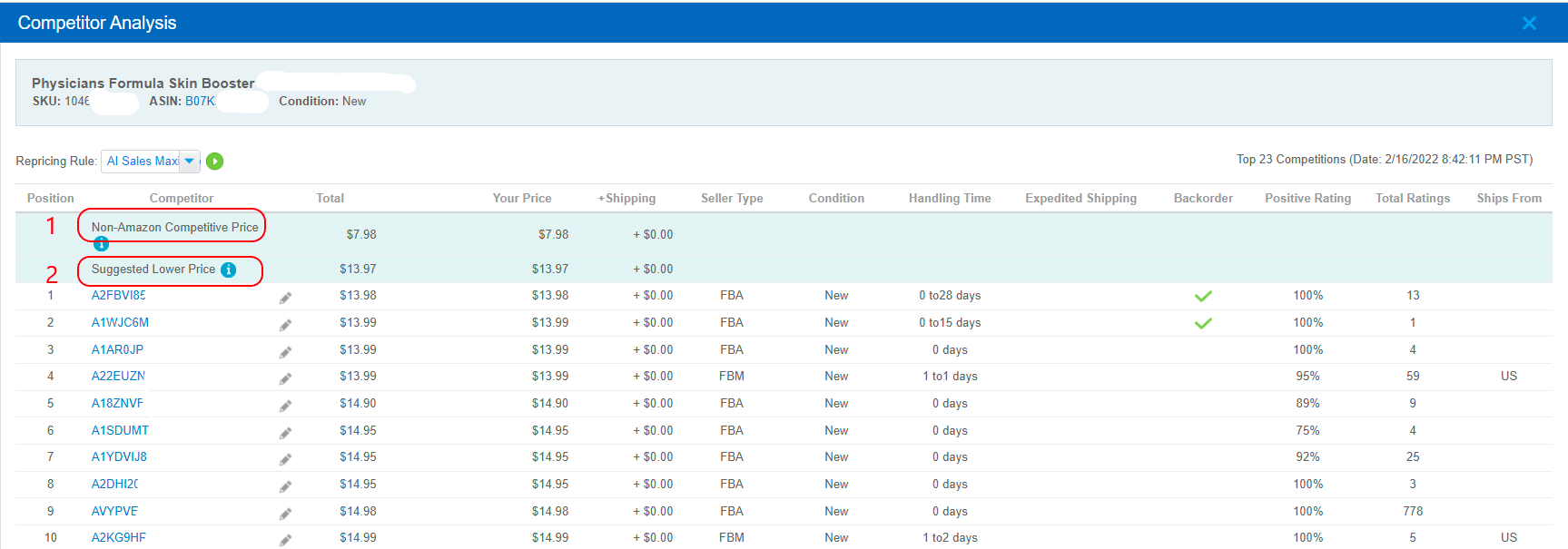Open competitor link A2KG9HF
The height and width of the screenshot is (549, 1568).
tap(118, 537)
